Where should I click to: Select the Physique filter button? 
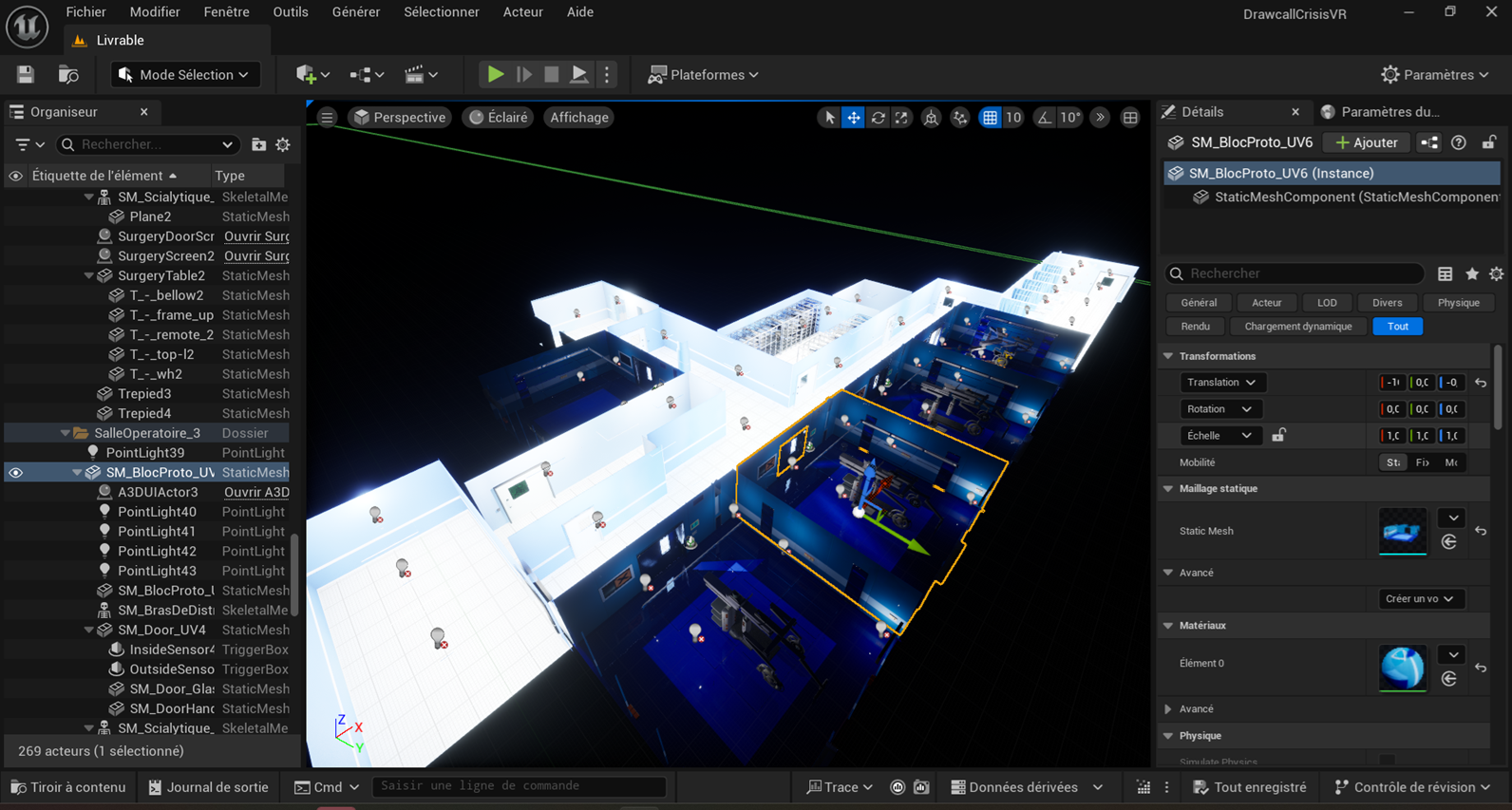point(1458,303)
